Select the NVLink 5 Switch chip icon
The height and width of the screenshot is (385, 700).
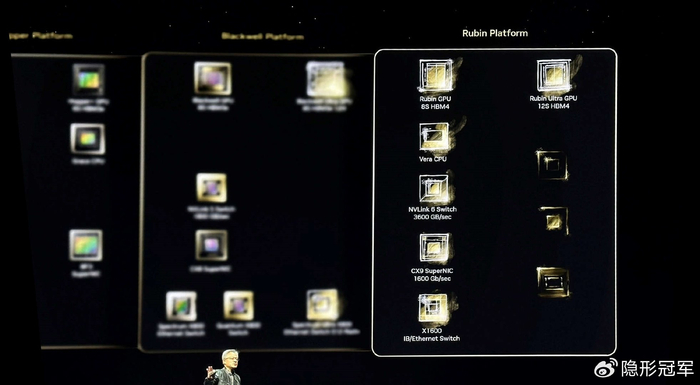coord(212,188)
